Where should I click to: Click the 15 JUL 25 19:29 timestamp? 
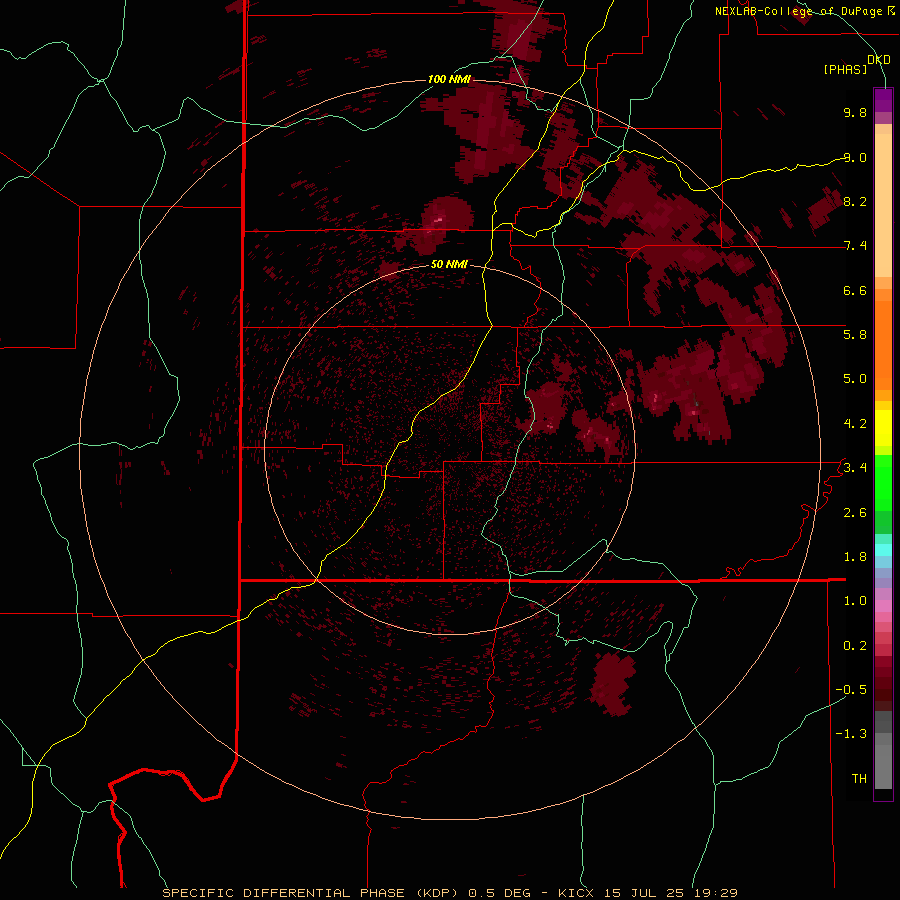670,893
